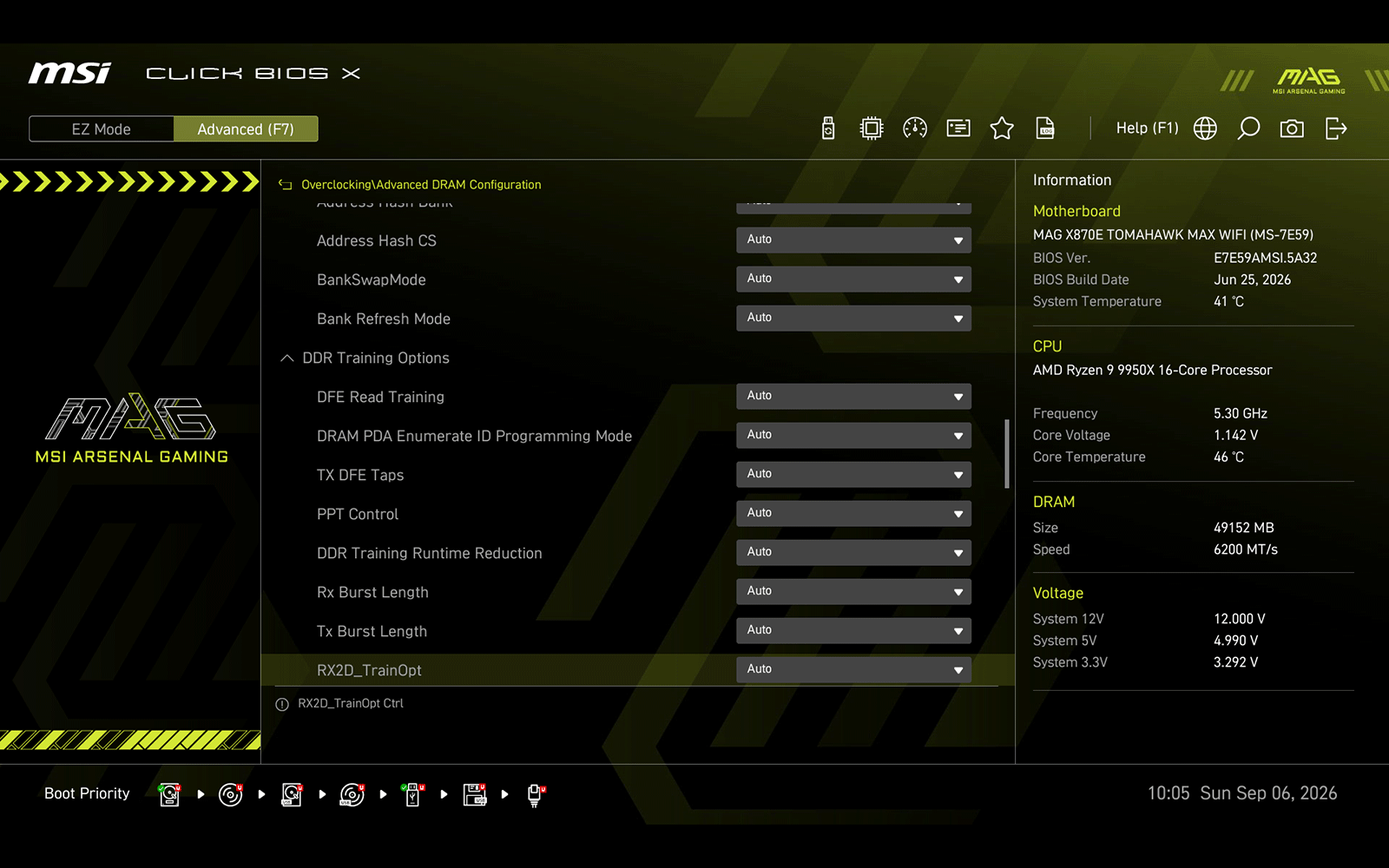
Task: Open language globe icon
Action: (1205, 128)
